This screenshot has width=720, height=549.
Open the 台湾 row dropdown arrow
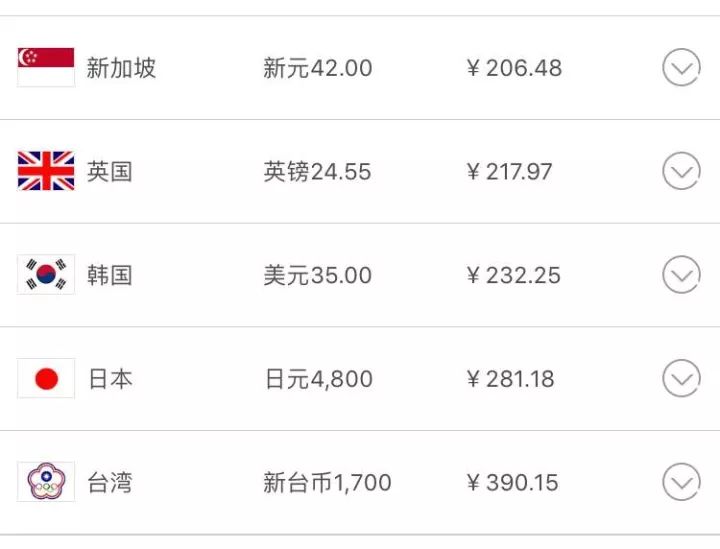click(x=681, y=483)
